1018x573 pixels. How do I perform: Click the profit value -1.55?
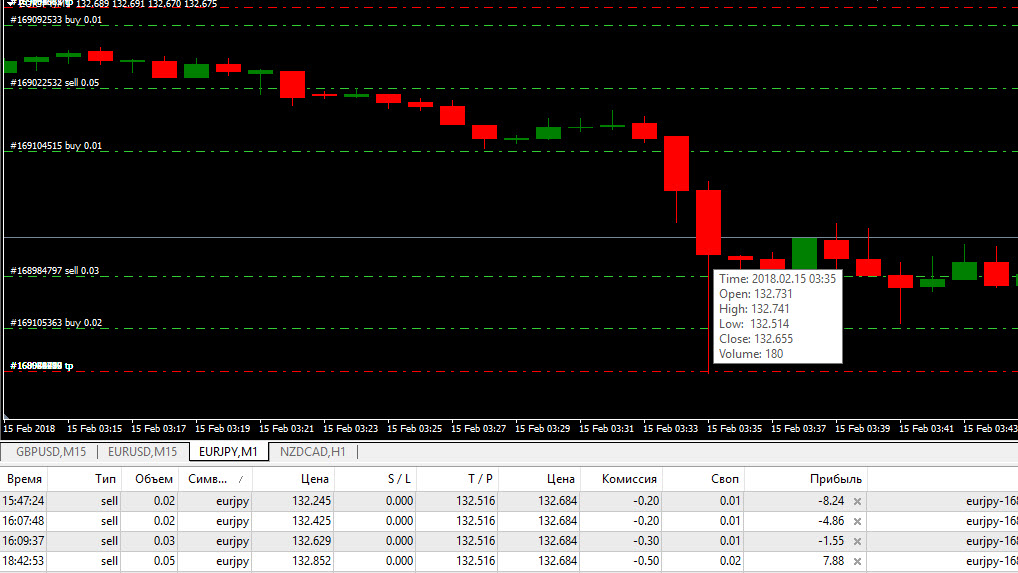(x=832, y=541)
